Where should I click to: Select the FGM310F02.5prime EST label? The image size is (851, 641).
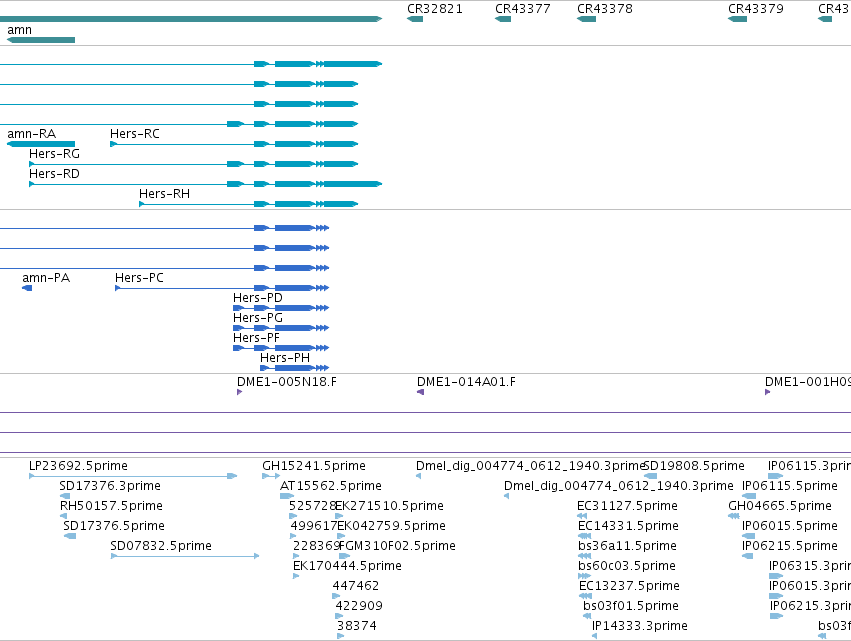click(397, 546)
